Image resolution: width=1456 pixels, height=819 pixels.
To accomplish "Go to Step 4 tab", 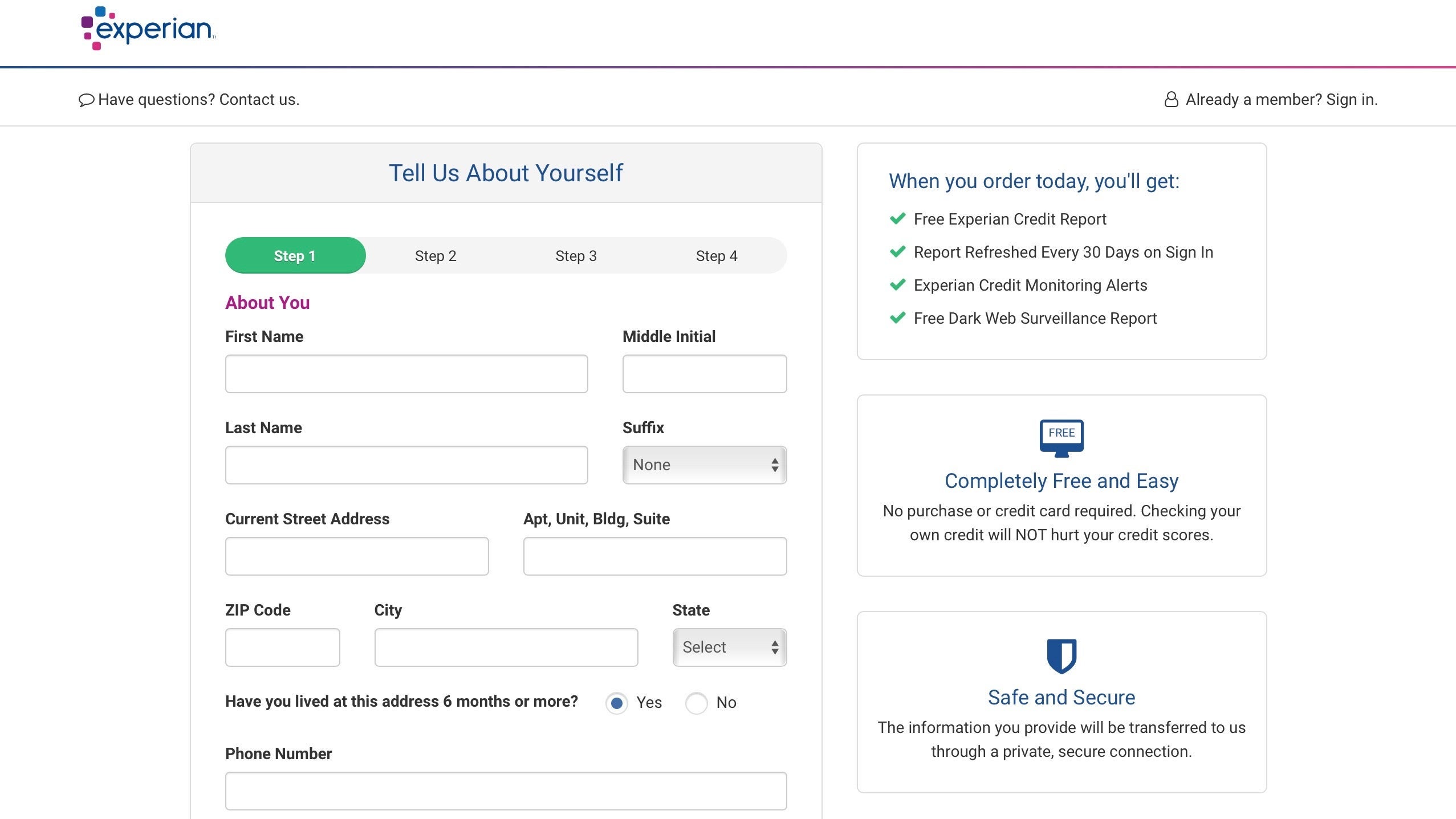I will click(x=716, y=256).
